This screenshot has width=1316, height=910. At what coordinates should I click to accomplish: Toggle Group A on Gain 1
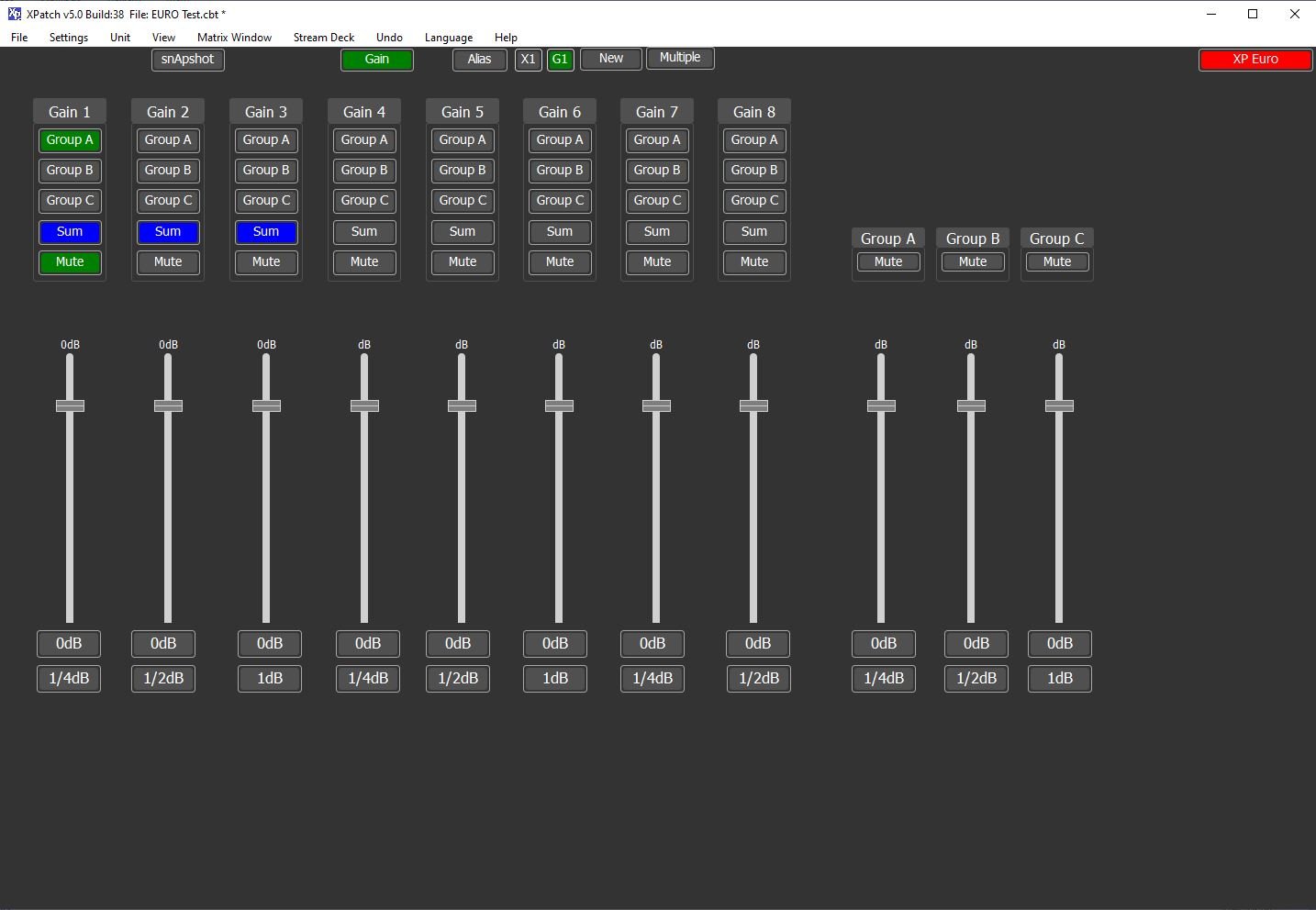click(x=69, y=139)
